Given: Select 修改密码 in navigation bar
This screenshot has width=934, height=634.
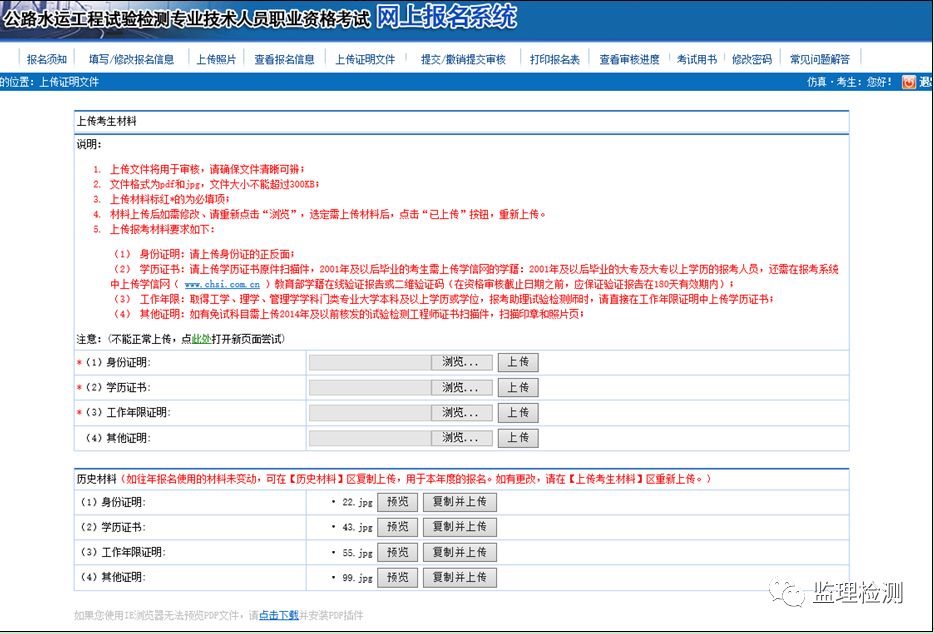Looking at the screenshot, I should (x=752, y=59).
